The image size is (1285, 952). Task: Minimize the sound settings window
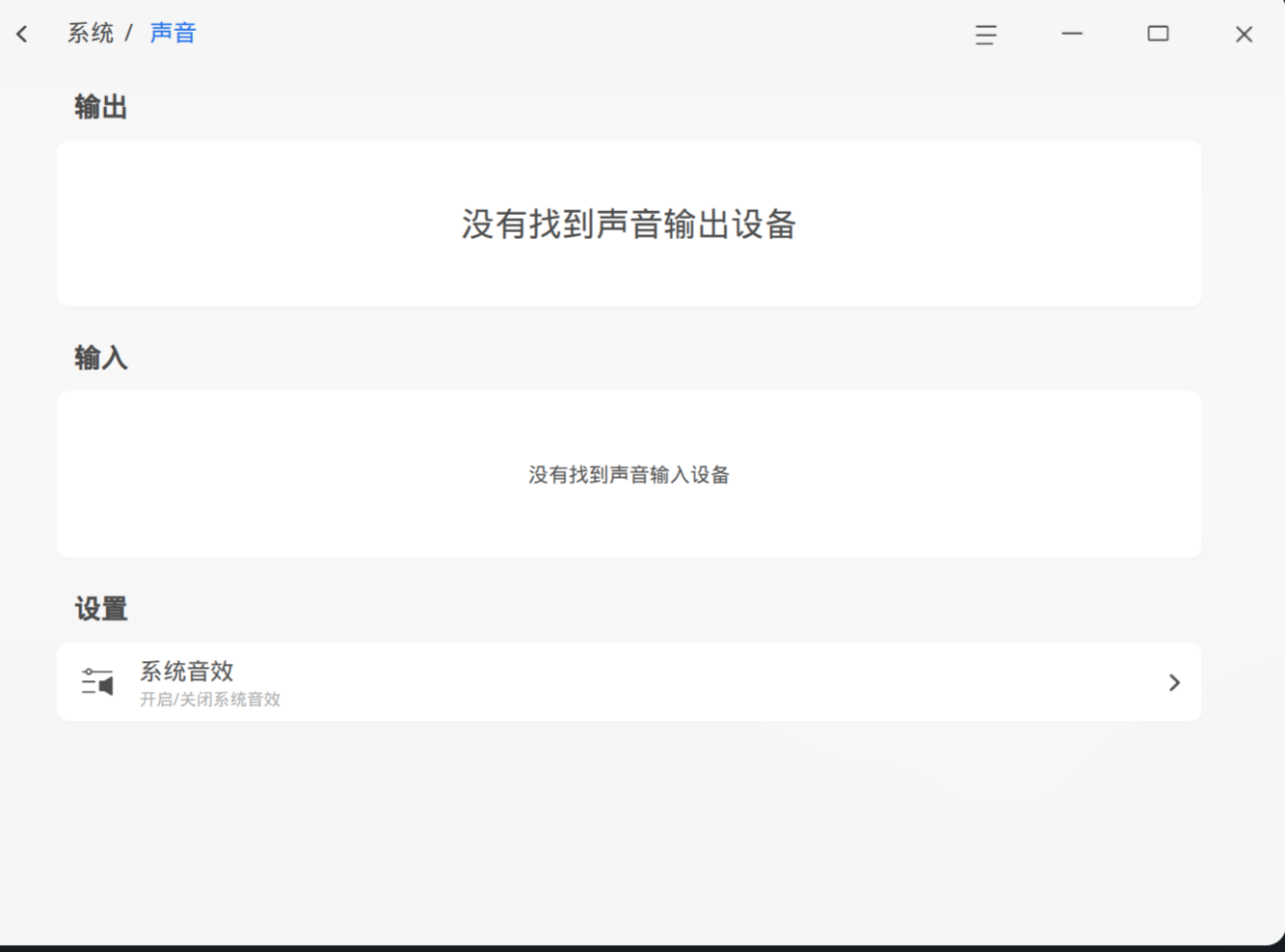1072,34
